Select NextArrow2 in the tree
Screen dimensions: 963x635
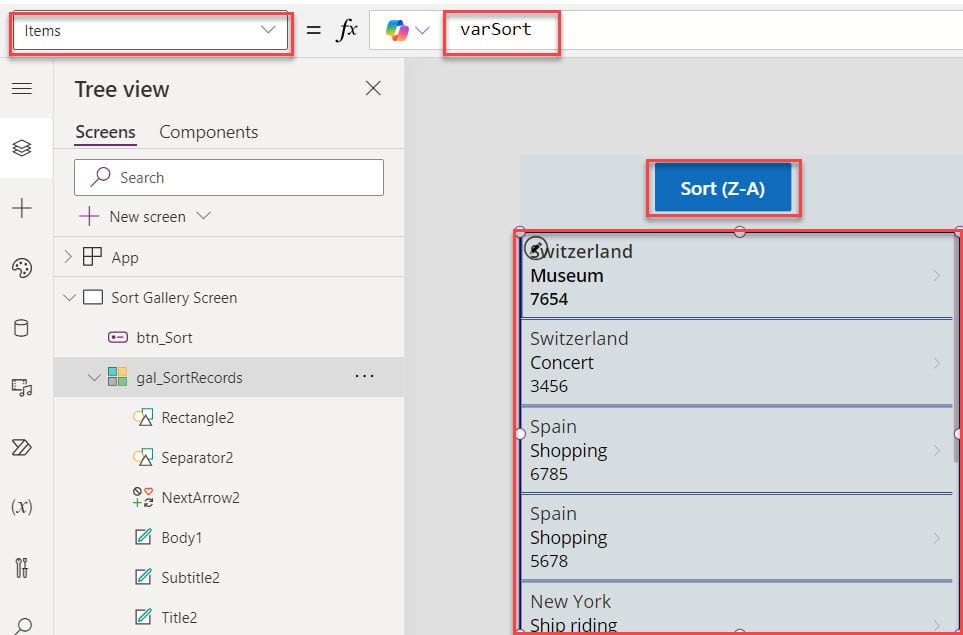pos(200,497)
